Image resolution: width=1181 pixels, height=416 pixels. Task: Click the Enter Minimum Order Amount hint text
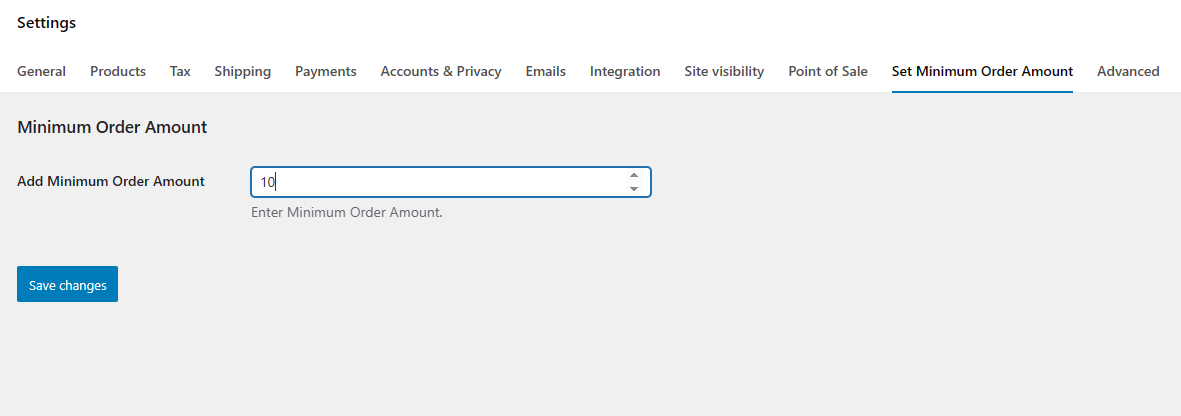[x=347, y=212]
